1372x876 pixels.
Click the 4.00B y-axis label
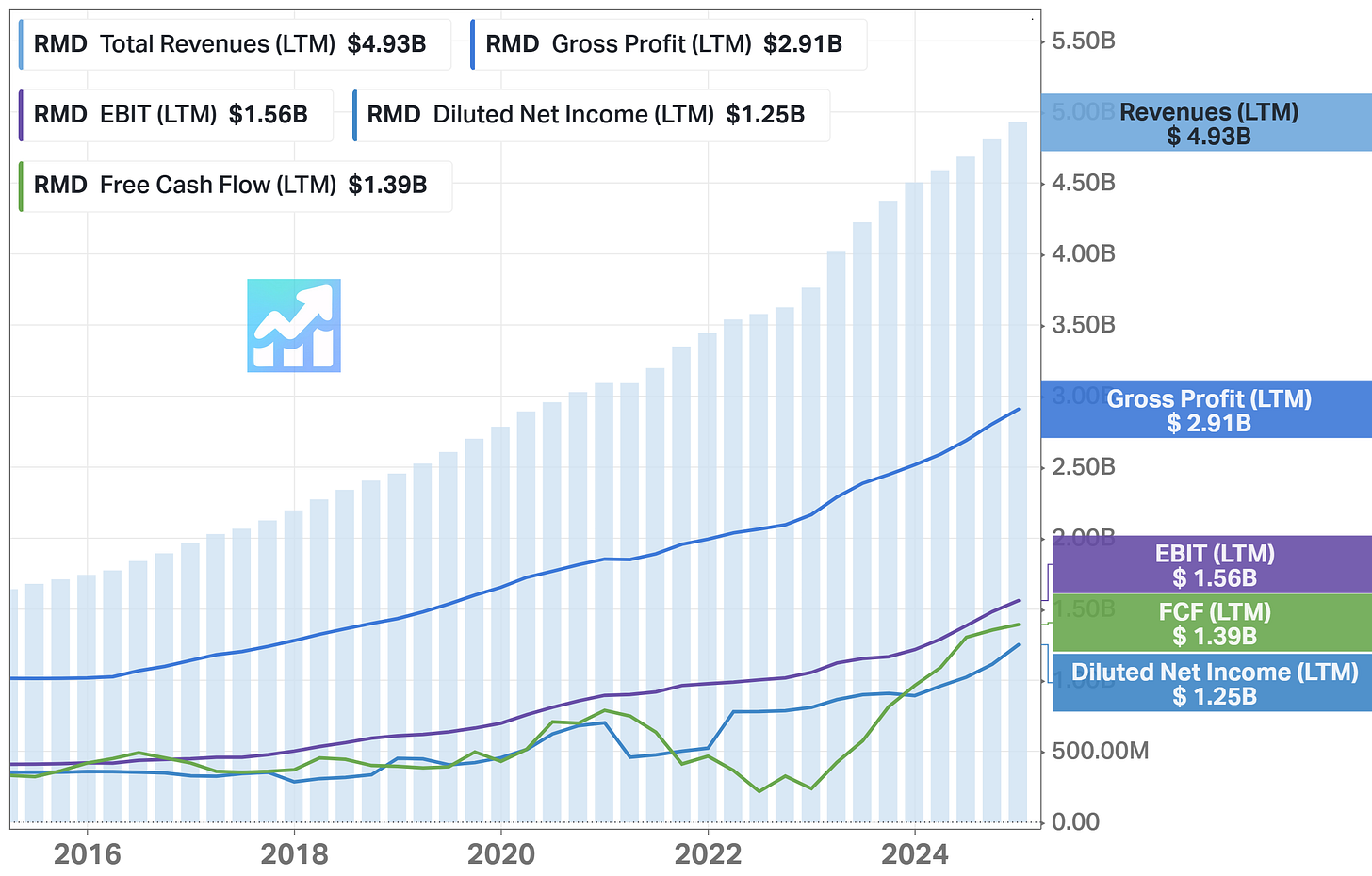[1084, 254]
